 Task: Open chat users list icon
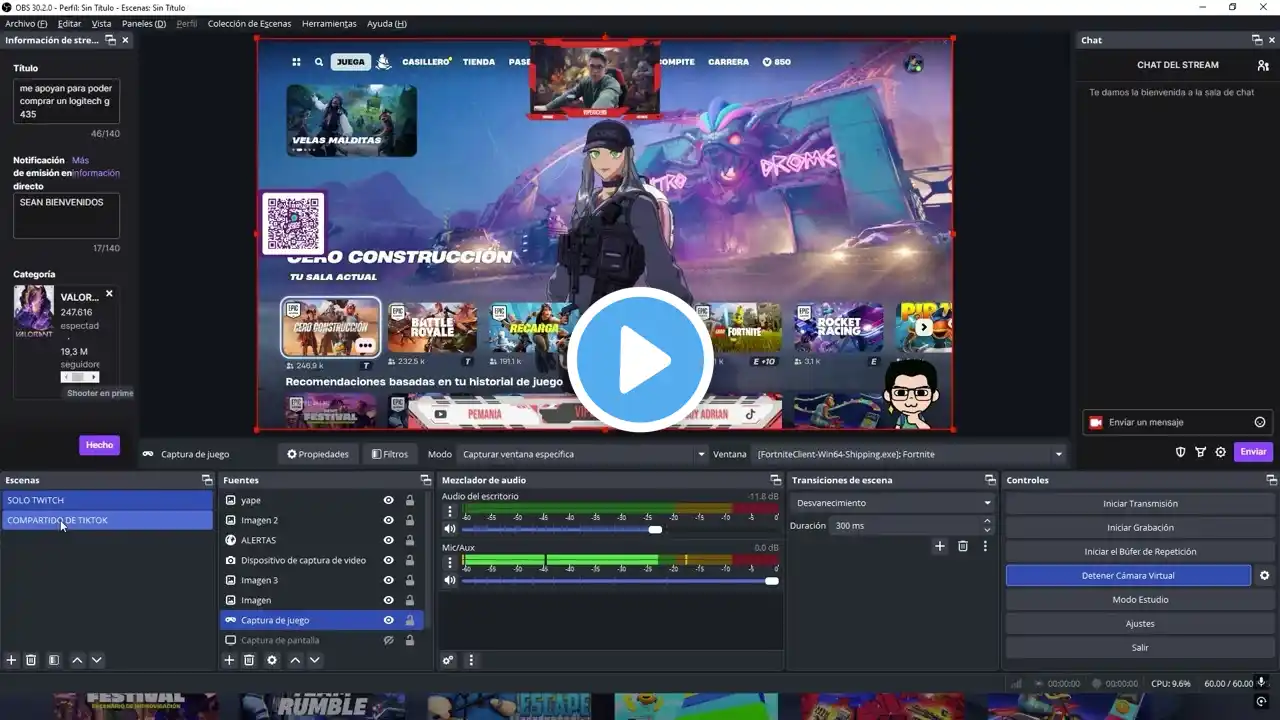(x=1263, y=65)
